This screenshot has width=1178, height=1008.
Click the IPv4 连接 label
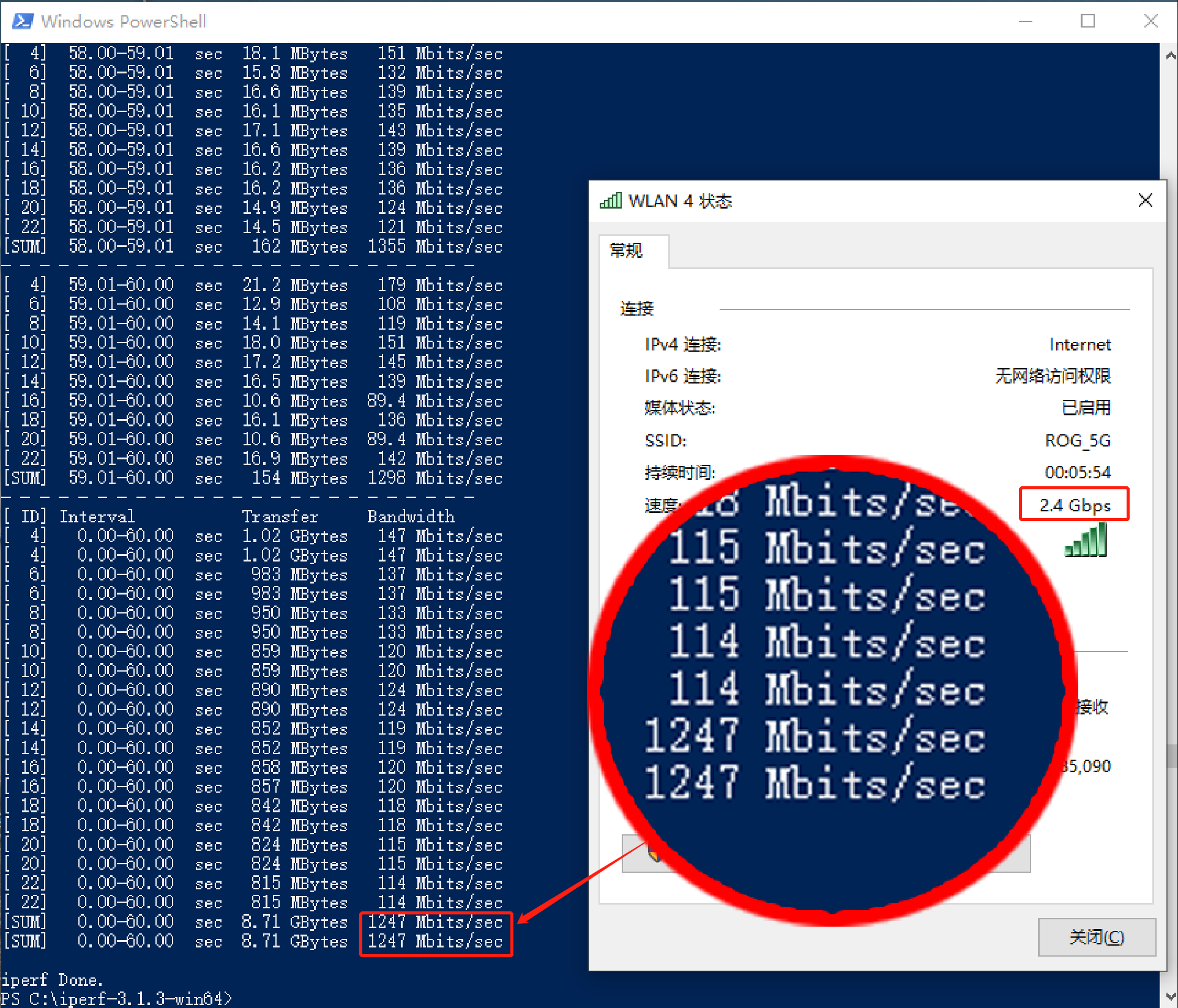[x=683, y=344]
